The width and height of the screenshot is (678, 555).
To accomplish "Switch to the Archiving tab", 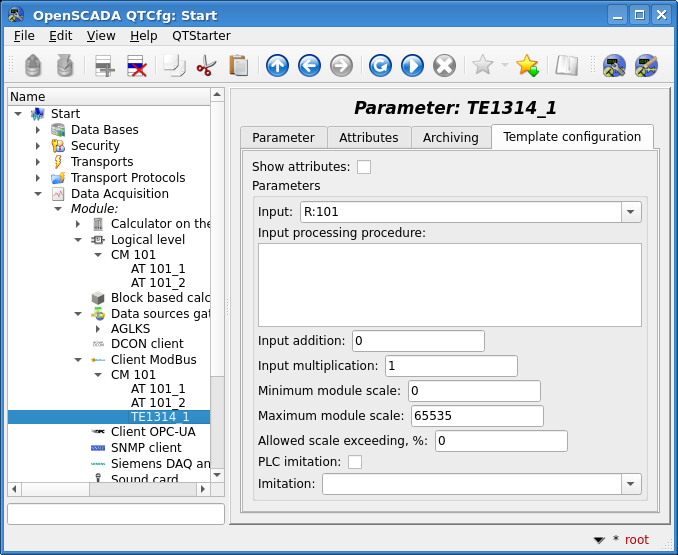I will [450, 138].
